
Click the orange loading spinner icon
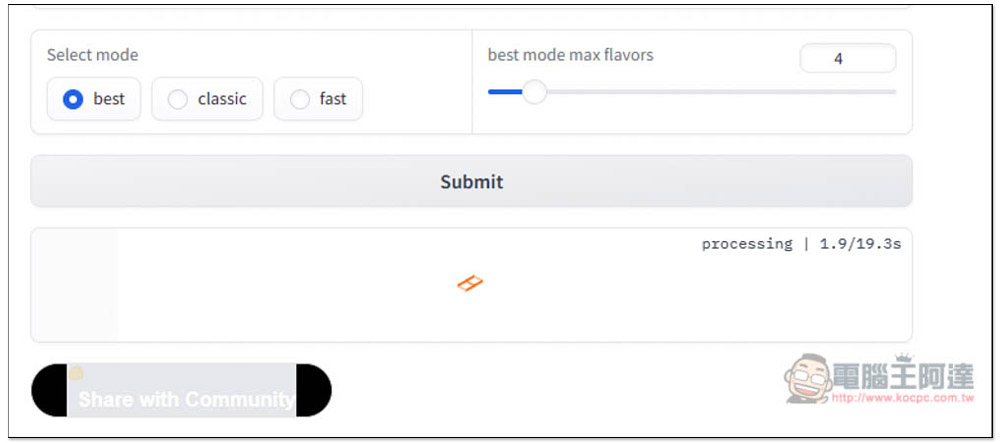[x=470, y=283]
